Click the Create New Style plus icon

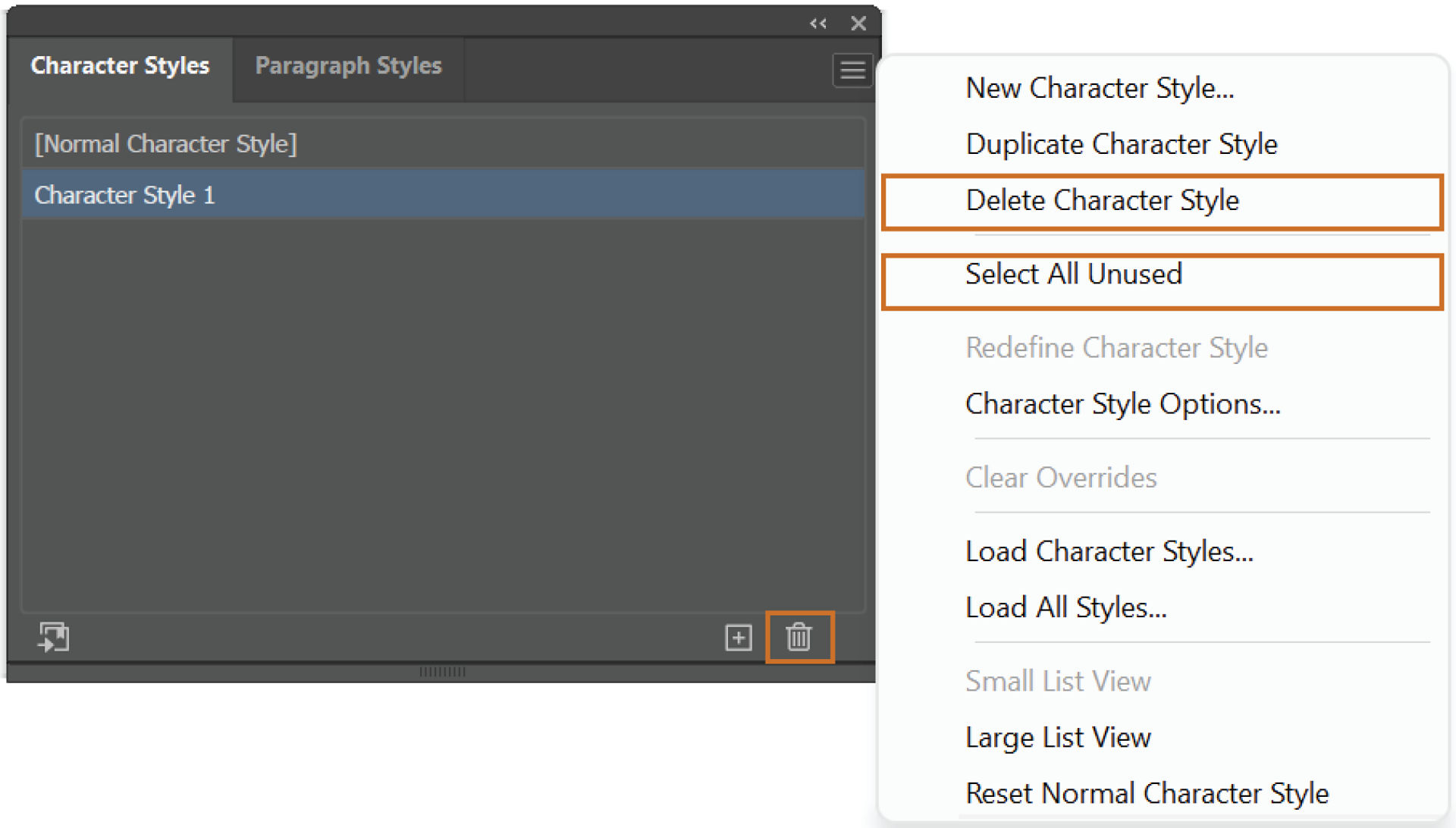coord(736,637)
